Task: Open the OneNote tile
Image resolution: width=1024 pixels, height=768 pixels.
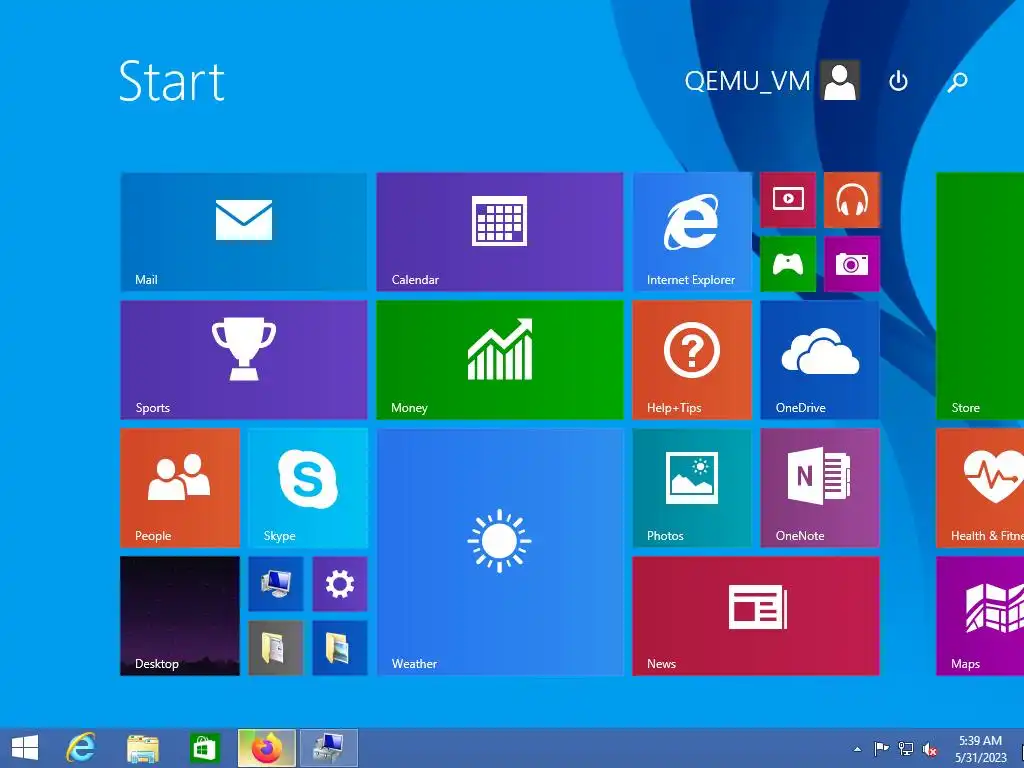Action: 820,488
